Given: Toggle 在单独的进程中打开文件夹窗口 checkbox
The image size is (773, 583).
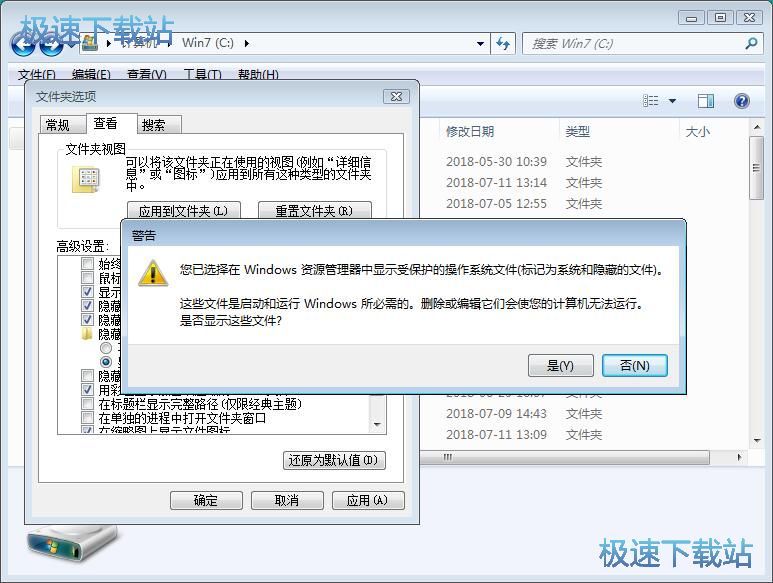Looking at the screenshot, I should pos(88,418).
